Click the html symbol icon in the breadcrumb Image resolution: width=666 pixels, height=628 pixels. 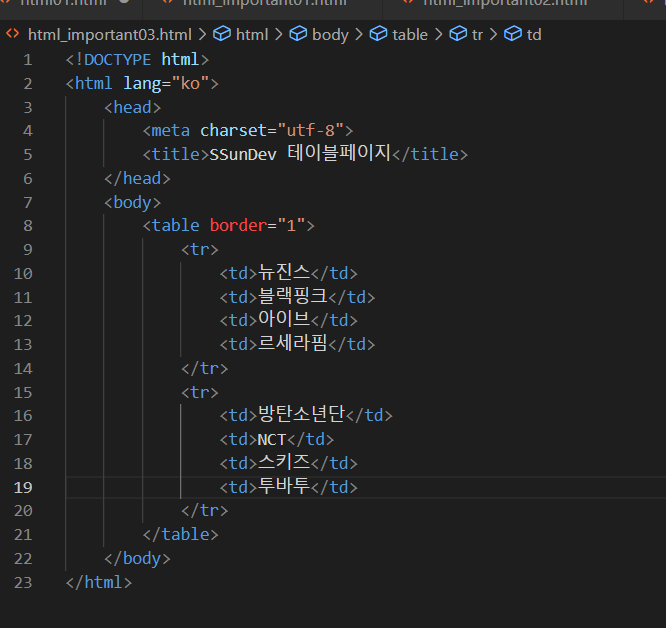click(x=222, y=34)
